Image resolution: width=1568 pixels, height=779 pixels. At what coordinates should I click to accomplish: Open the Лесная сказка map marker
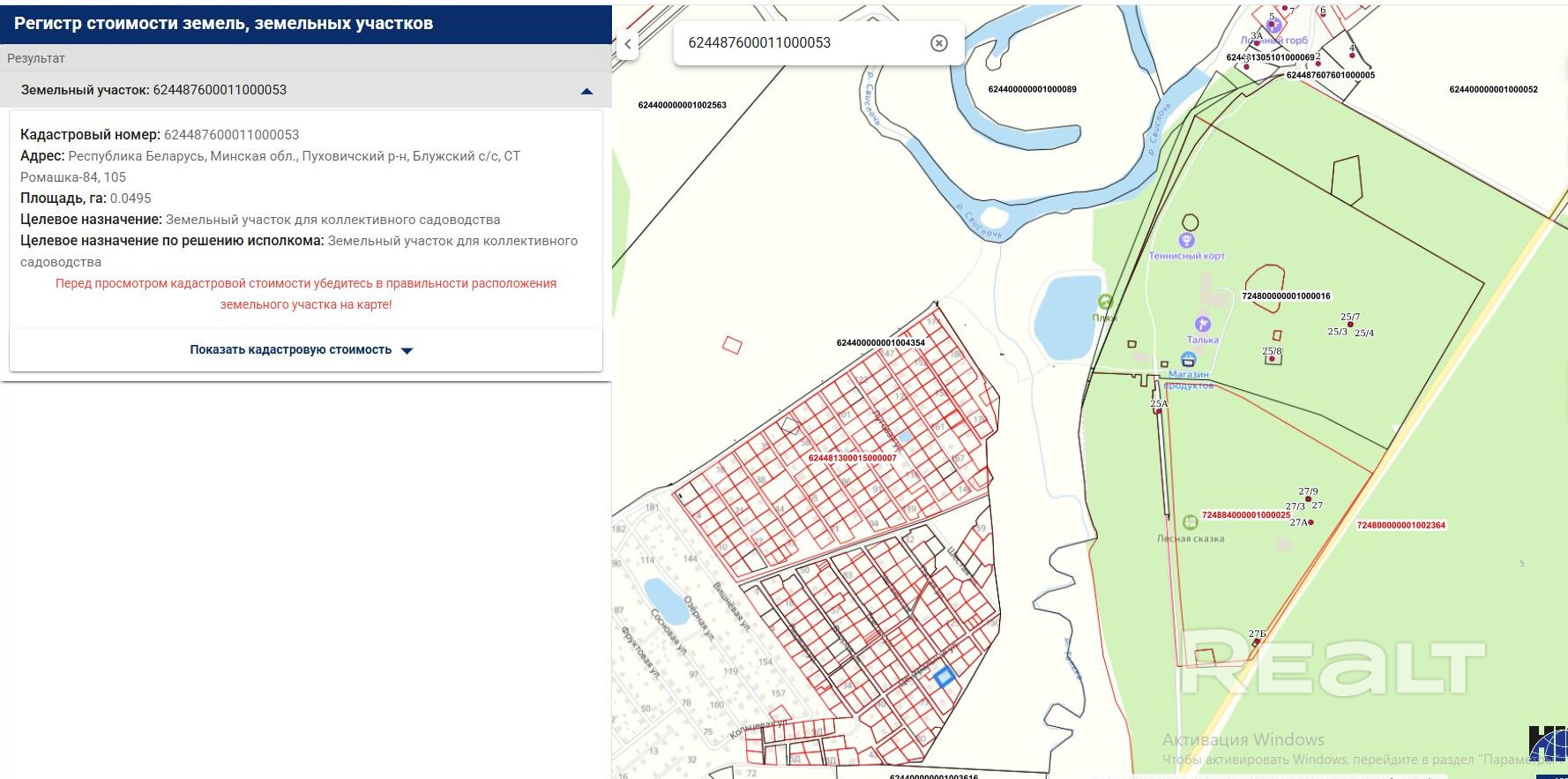coord(1190,522)
